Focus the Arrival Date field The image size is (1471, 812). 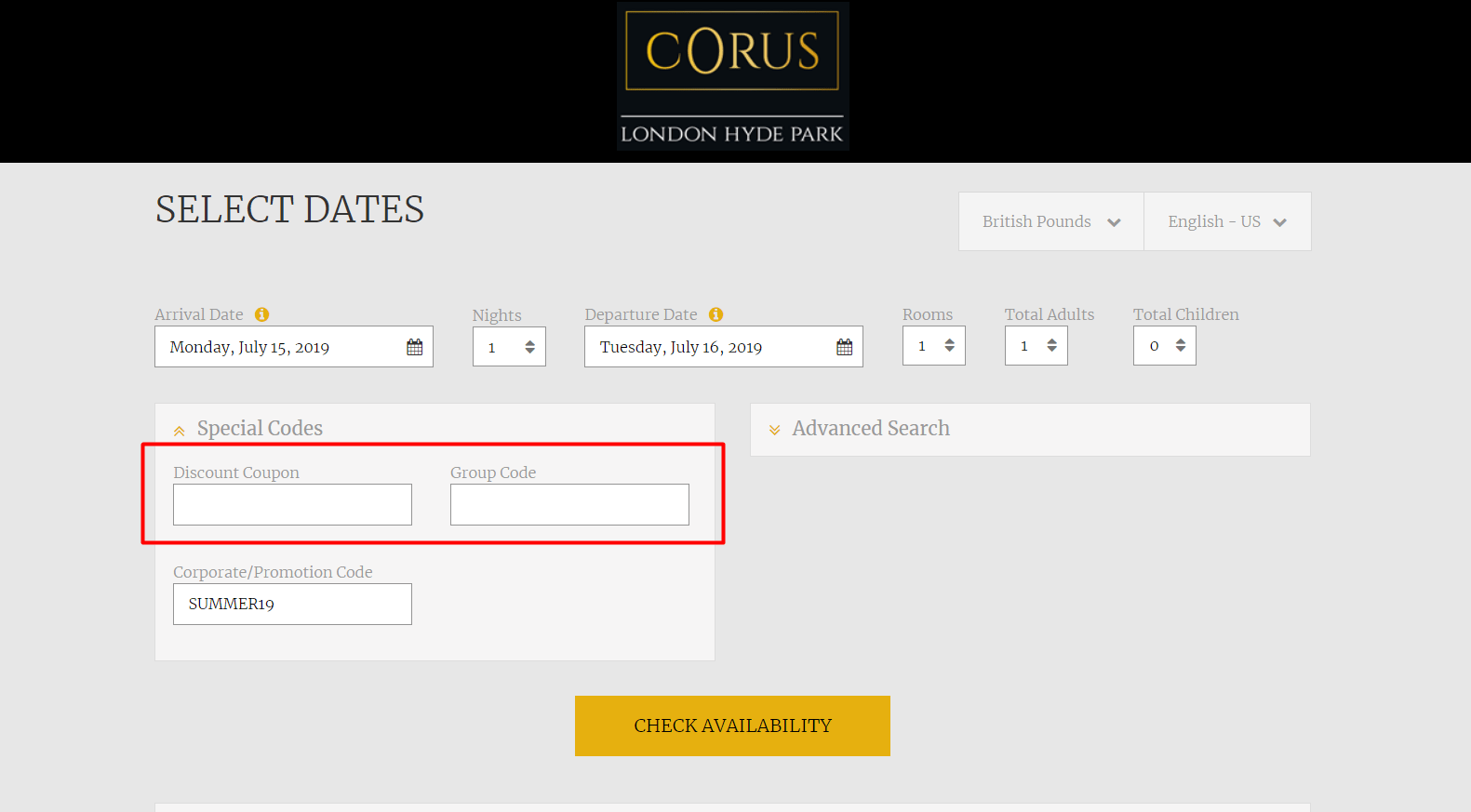point(294,347)
